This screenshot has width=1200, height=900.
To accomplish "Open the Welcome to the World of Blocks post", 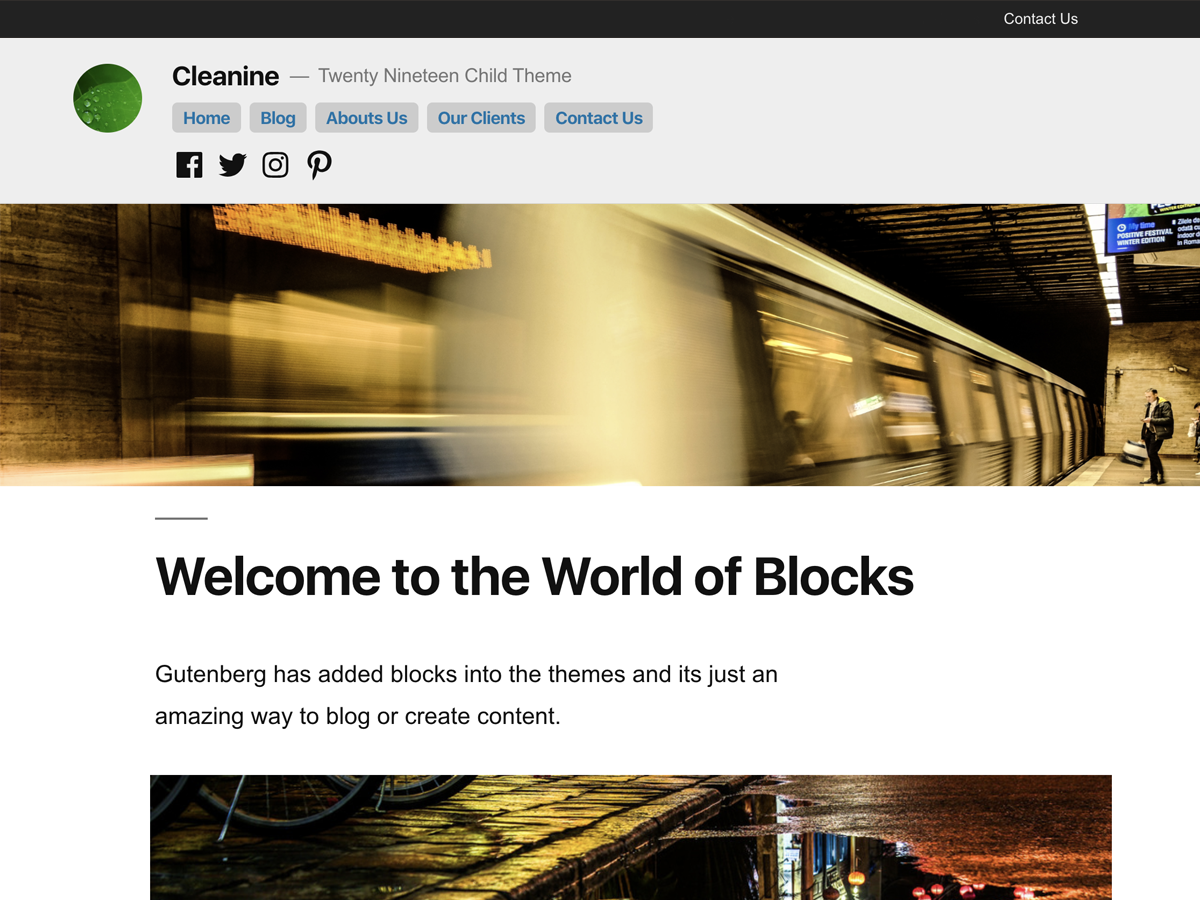I will (534, 577).
